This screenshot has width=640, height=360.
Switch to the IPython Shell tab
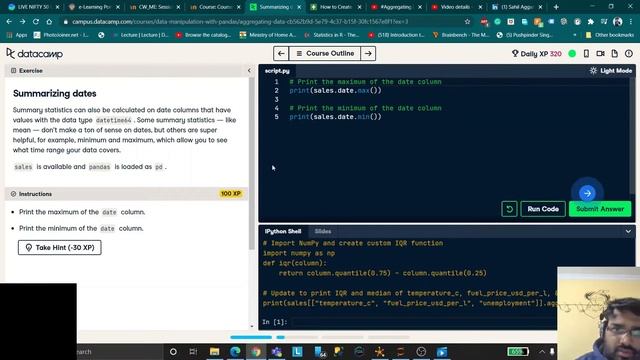283,231
